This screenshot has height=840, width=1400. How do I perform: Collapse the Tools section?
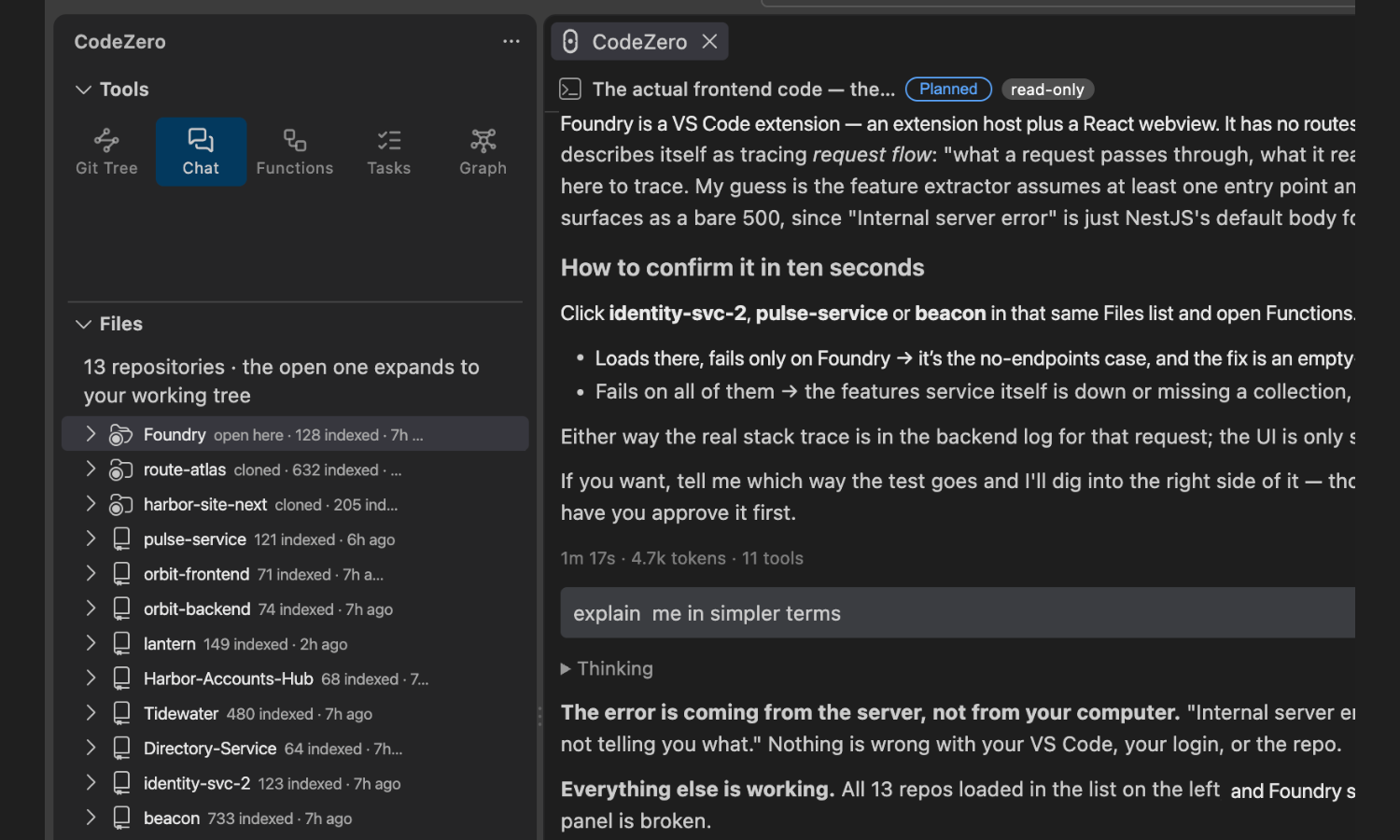[83, 90]
